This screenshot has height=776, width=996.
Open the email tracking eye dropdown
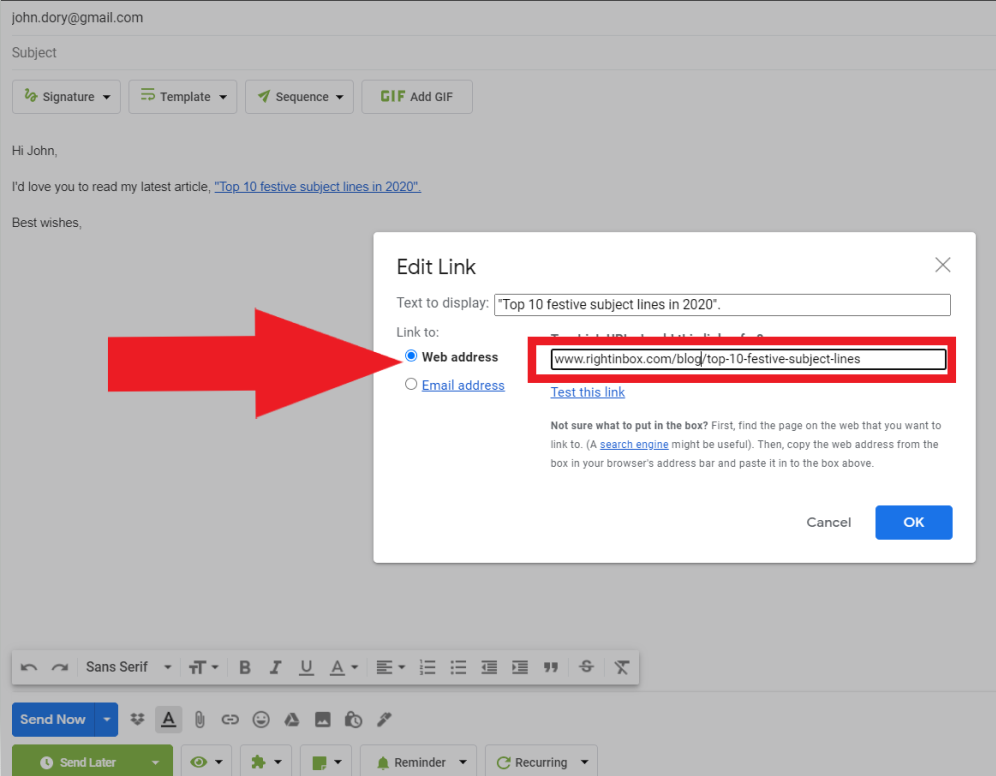pyautogui.click(x=206, y=762)
